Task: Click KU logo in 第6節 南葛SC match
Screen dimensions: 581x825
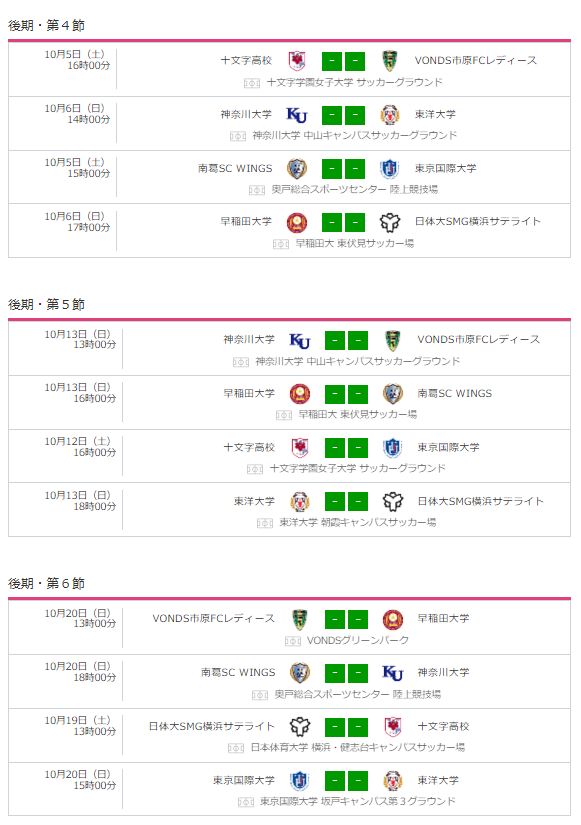Action: 393,672
